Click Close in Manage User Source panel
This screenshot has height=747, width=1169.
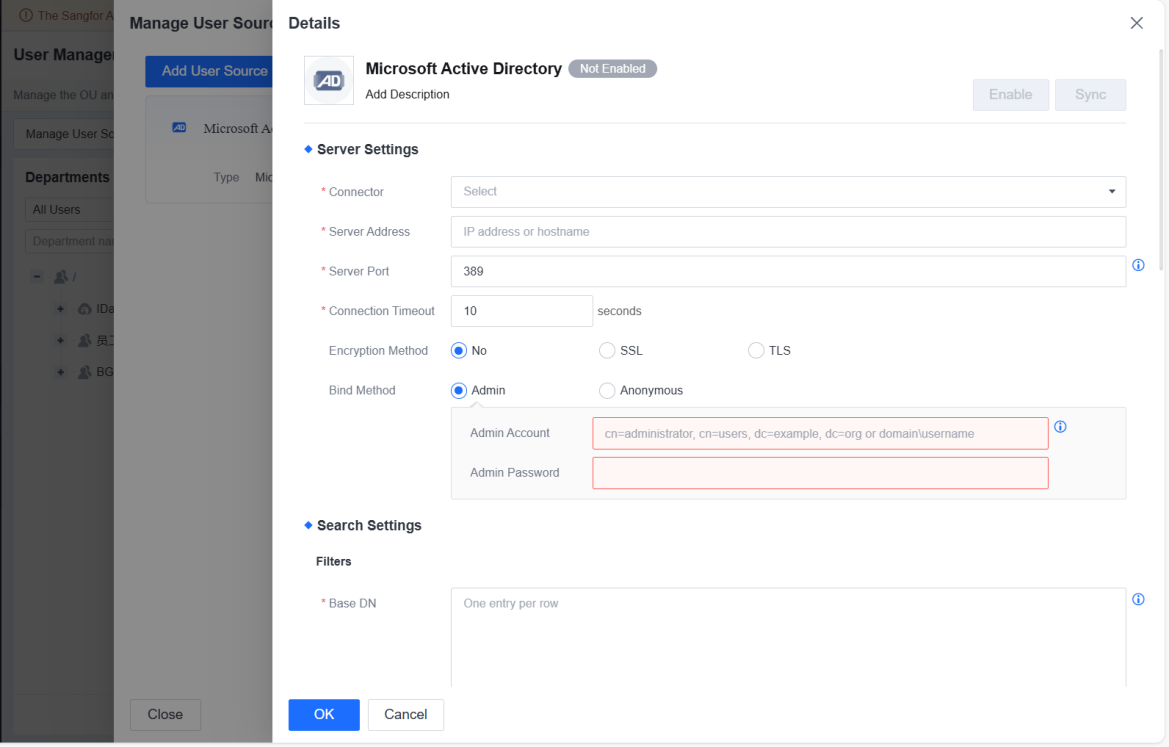click(165, 714)
